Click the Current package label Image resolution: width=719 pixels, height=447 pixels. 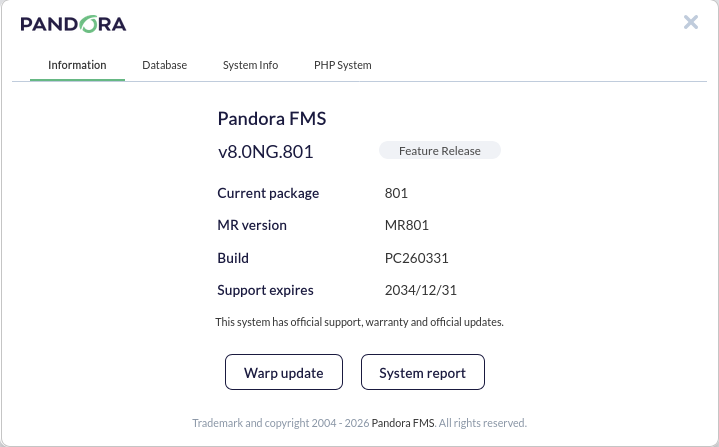(x=268, y=193)
